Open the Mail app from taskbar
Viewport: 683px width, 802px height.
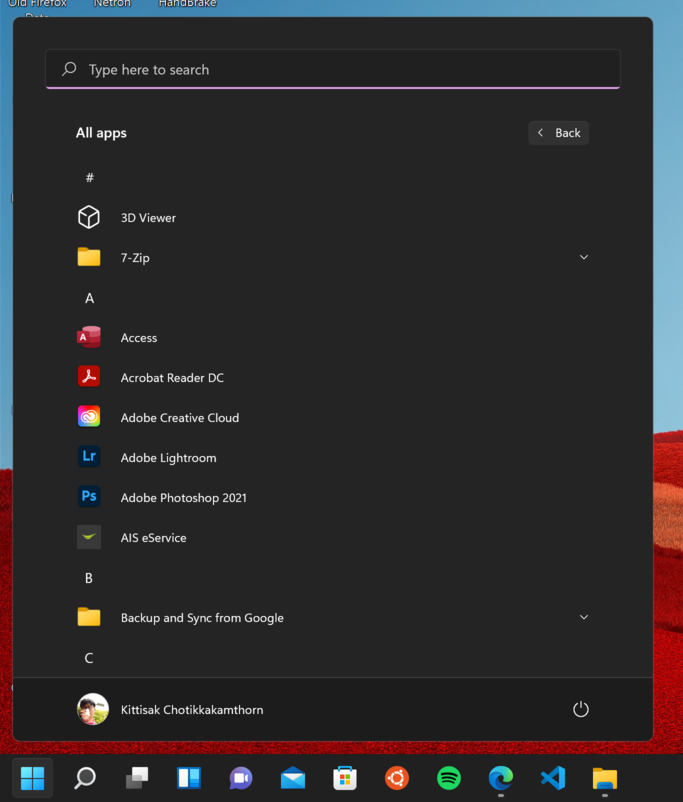pos(293,778)
